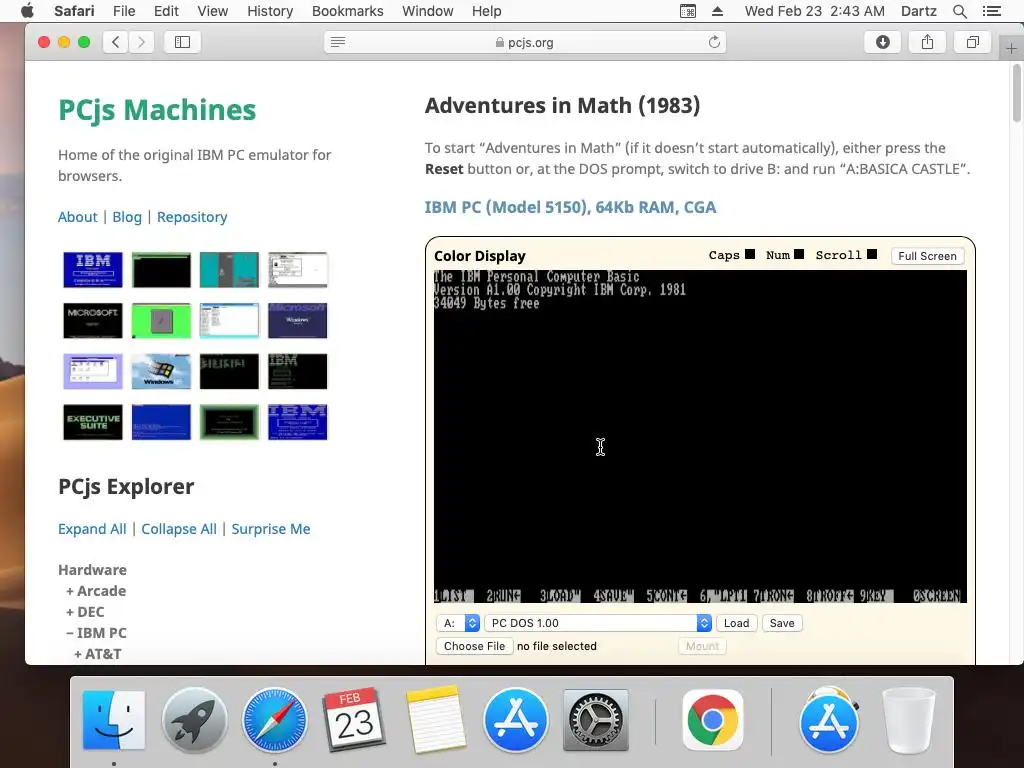
Task: Click the Save diskette button
Action: tap(782, 623)
